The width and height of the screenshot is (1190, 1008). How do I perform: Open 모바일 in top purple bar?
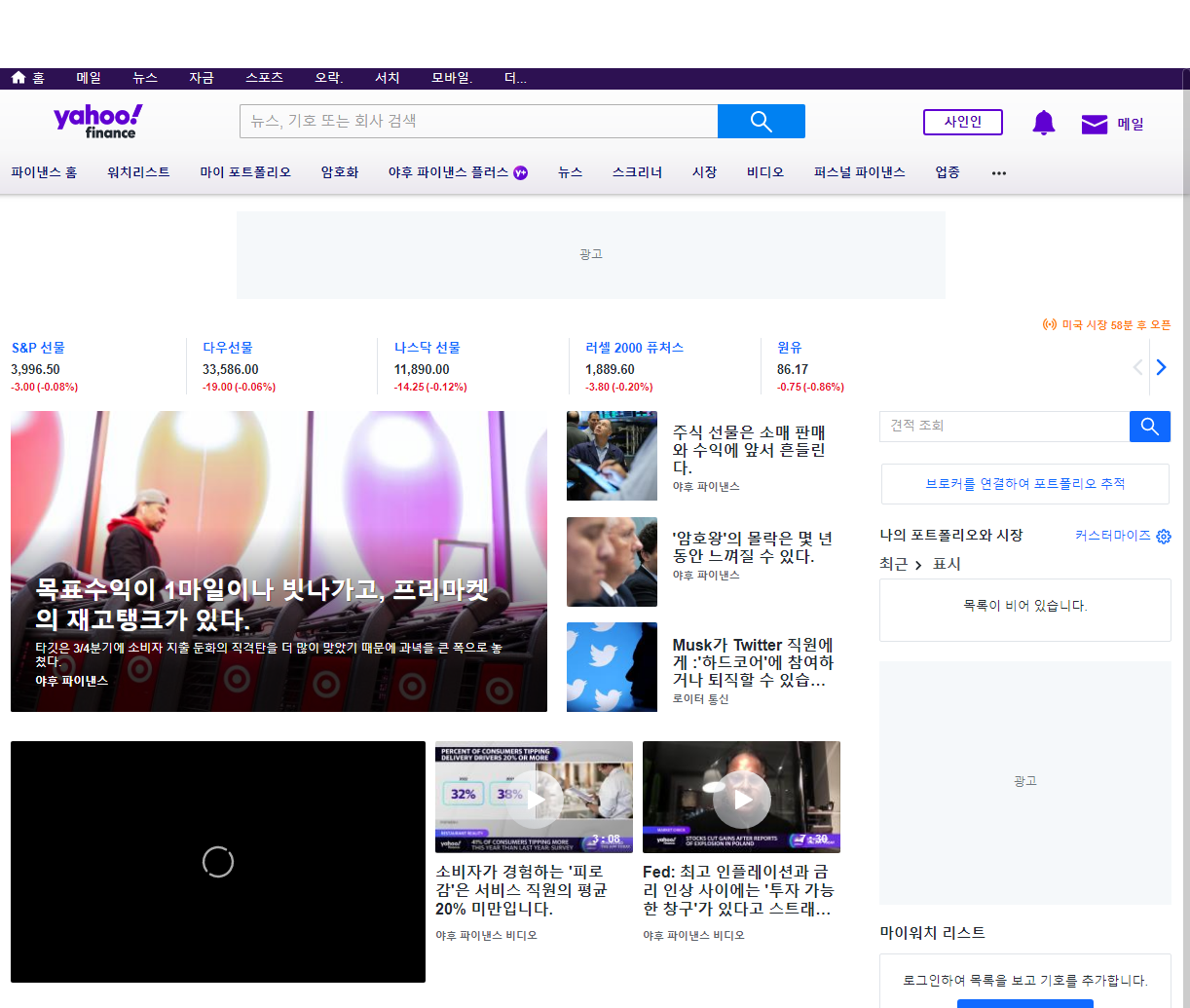[452, 78]
